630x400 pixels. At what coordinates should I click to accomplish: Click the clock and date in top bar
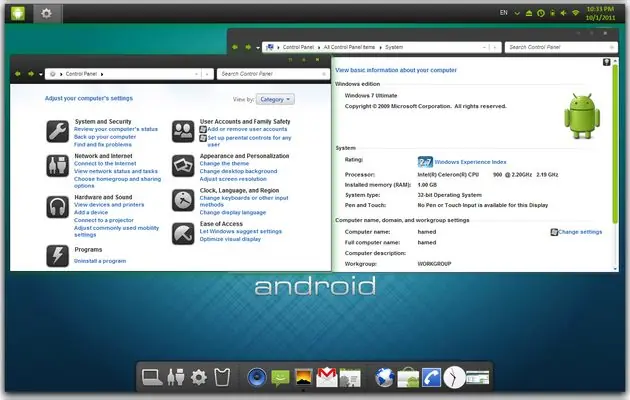pyautogui.click(x=600, y=13)
